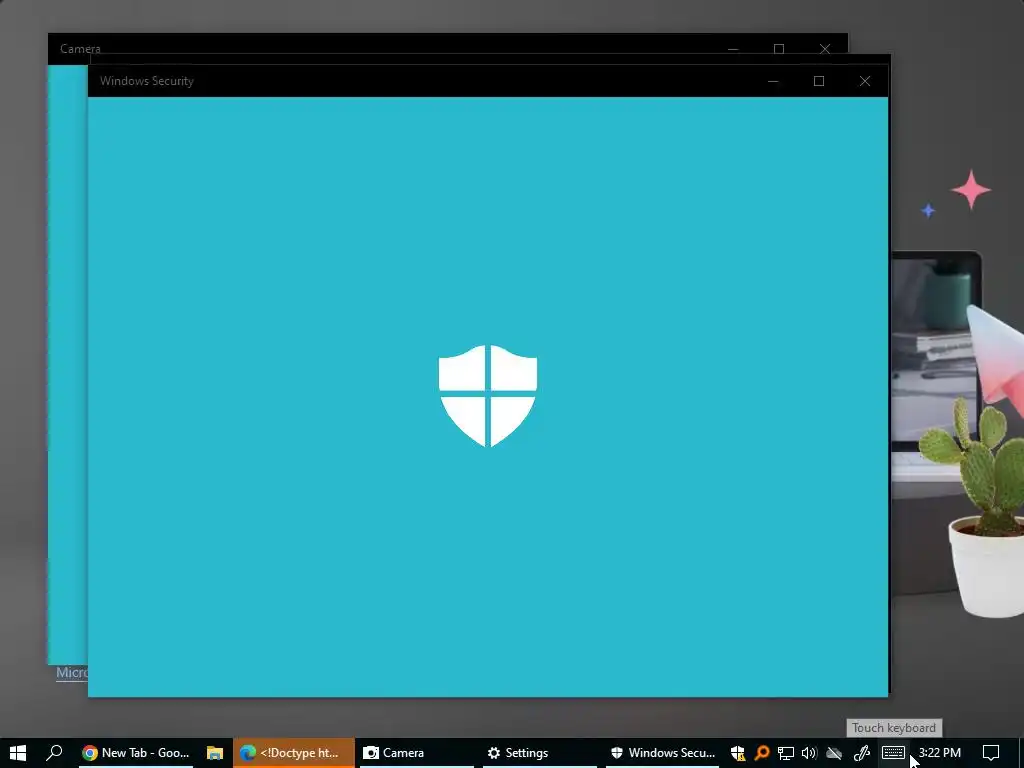Click the Camera window title text

(80, 49)
